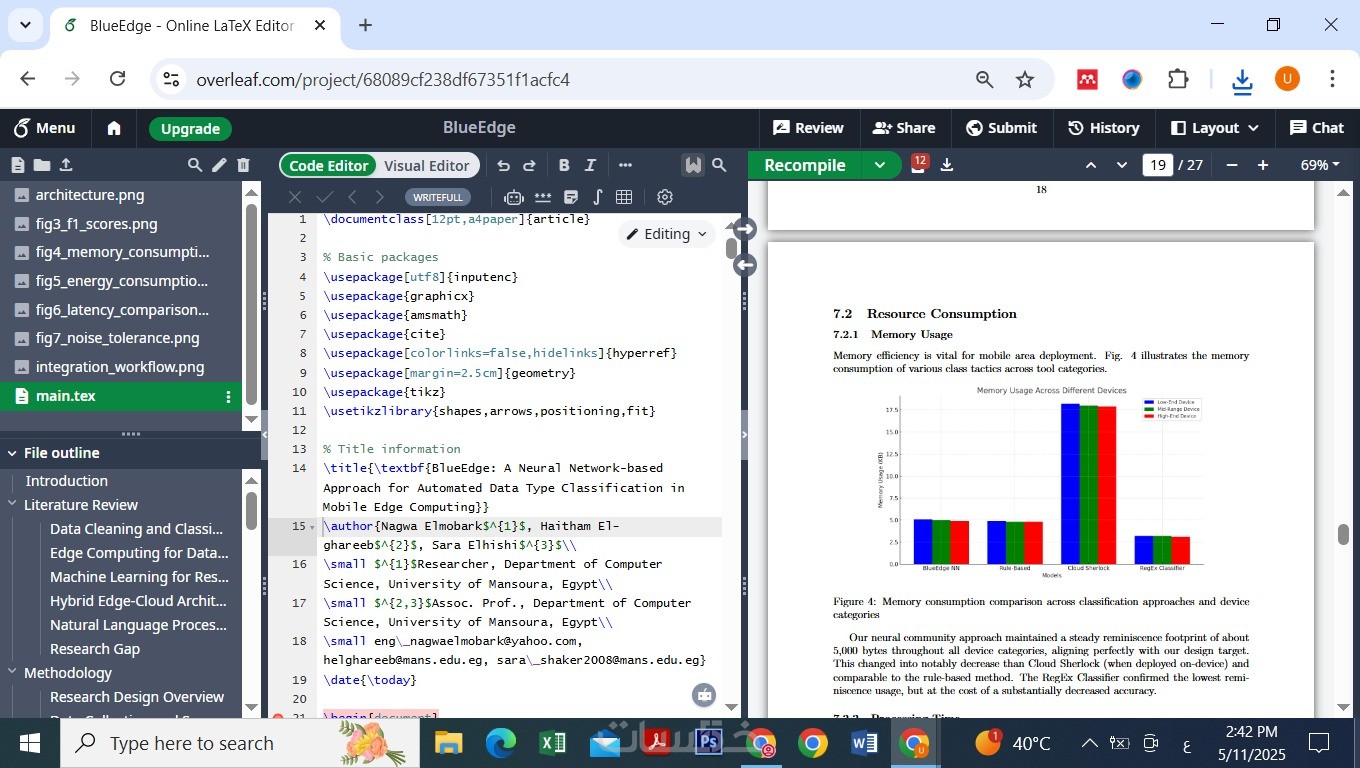
Task: Open the Overleaf Menu
Action: (44, 128)
